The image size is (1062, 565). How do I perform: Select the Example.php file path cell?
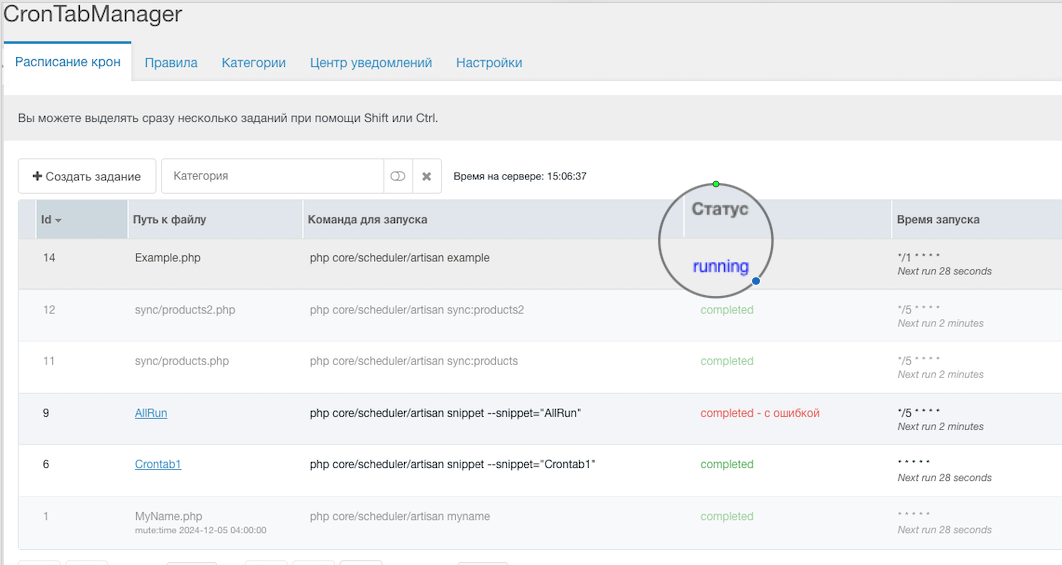168,257
